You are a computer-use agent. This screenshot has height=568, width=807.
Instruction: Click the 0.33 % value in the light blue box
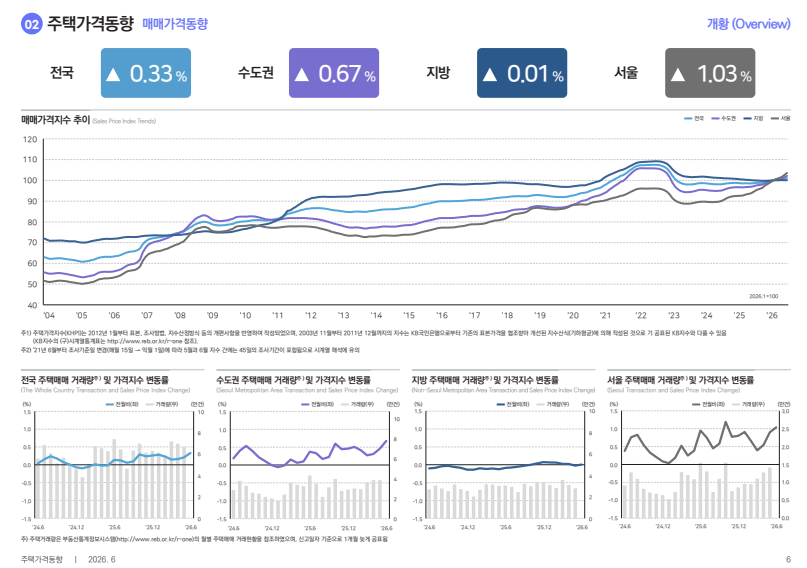(158, 74)
